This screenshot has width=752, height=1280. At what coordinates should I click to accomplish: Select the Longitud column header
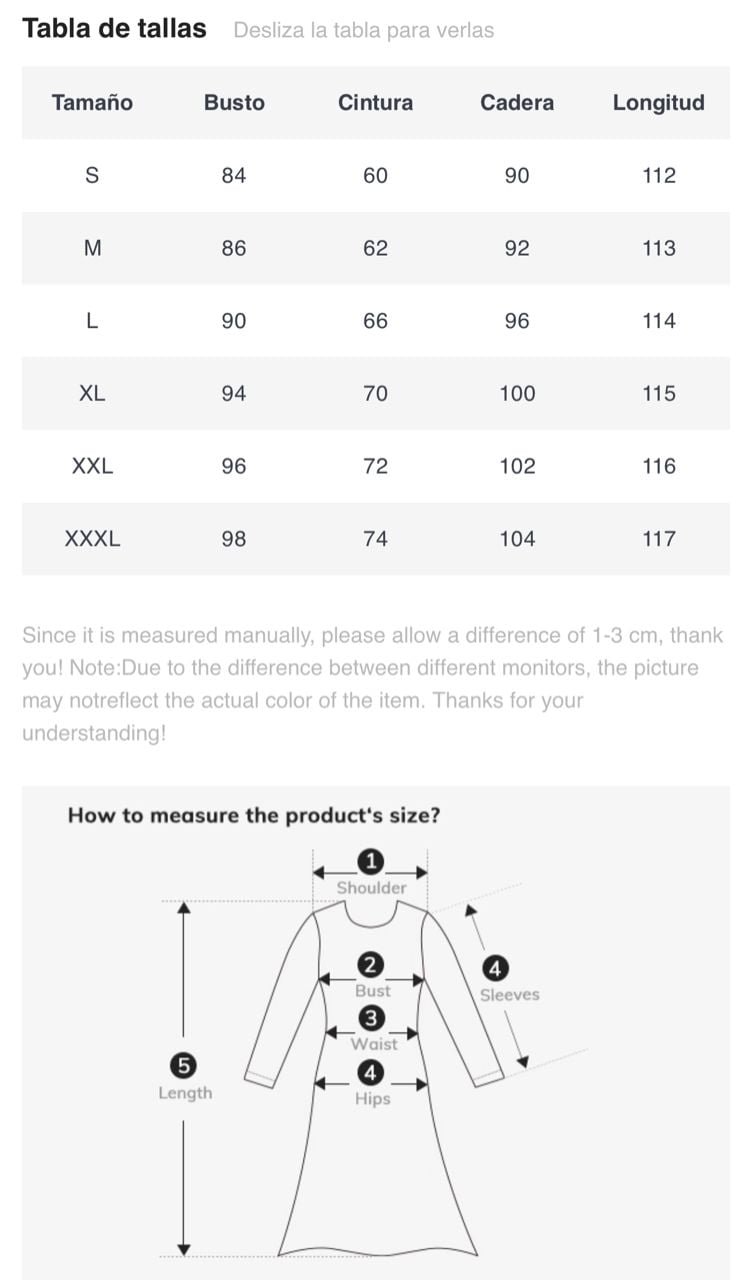click(659, 102)
